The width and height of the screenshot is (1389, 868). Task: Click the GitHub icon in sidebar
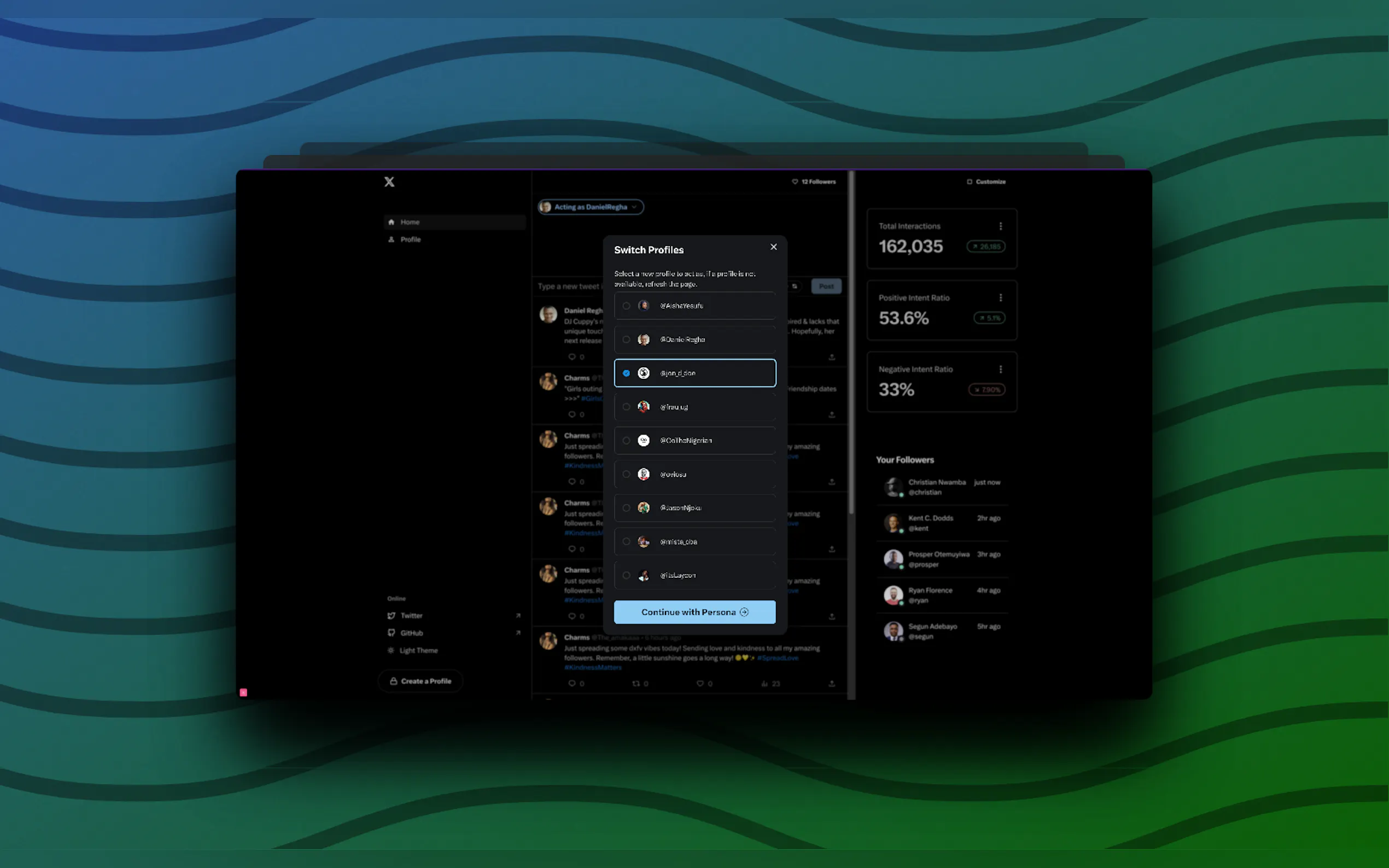[392, 632]
